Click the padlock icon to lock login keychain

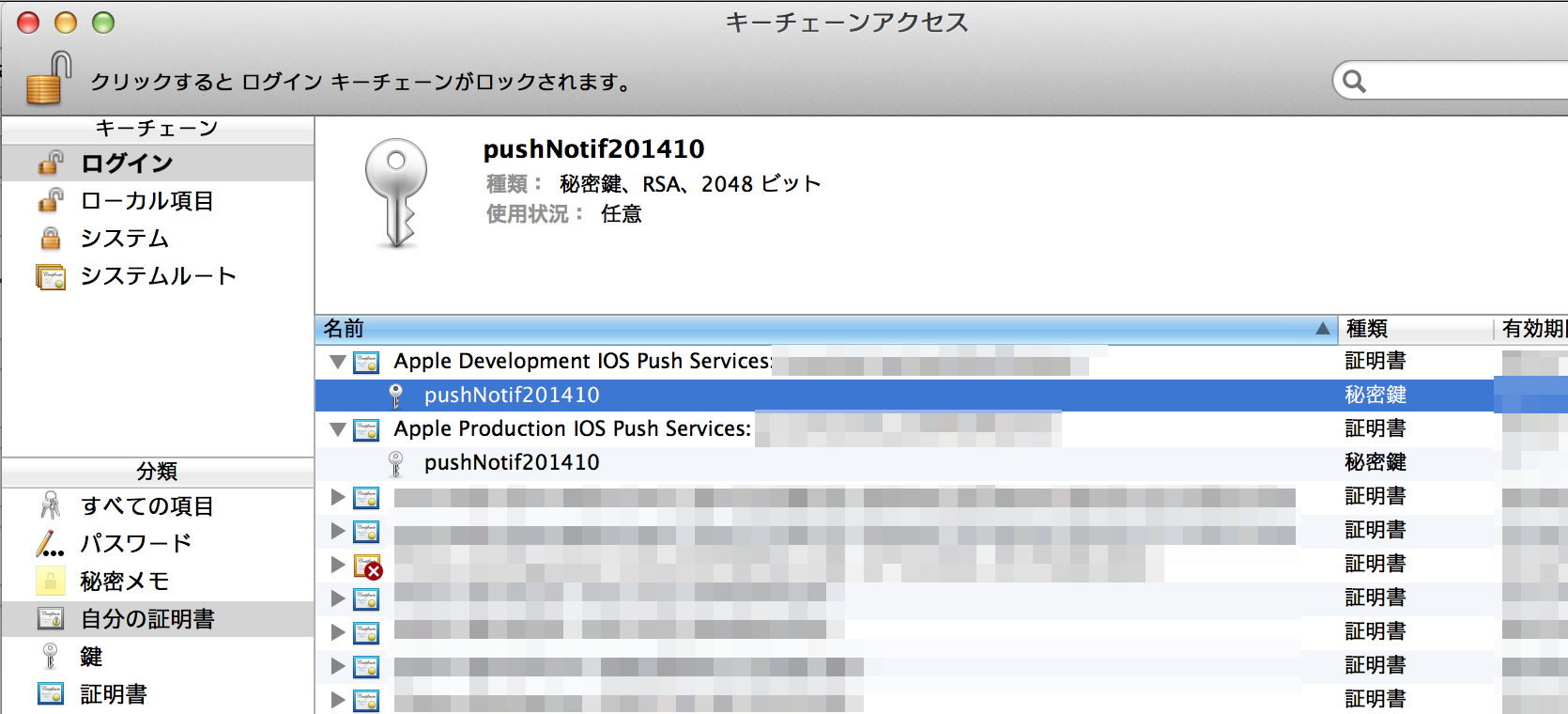49,78
